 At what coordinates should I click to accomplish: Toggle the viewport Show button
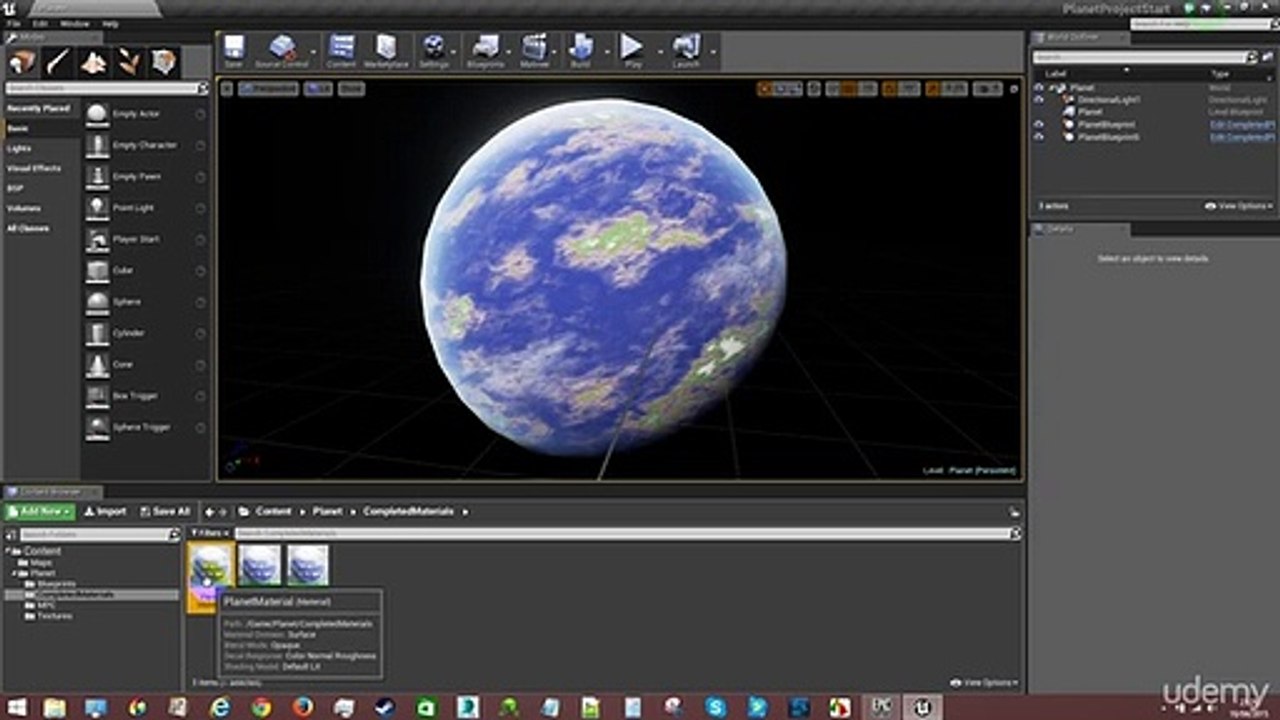coord(351,89)
